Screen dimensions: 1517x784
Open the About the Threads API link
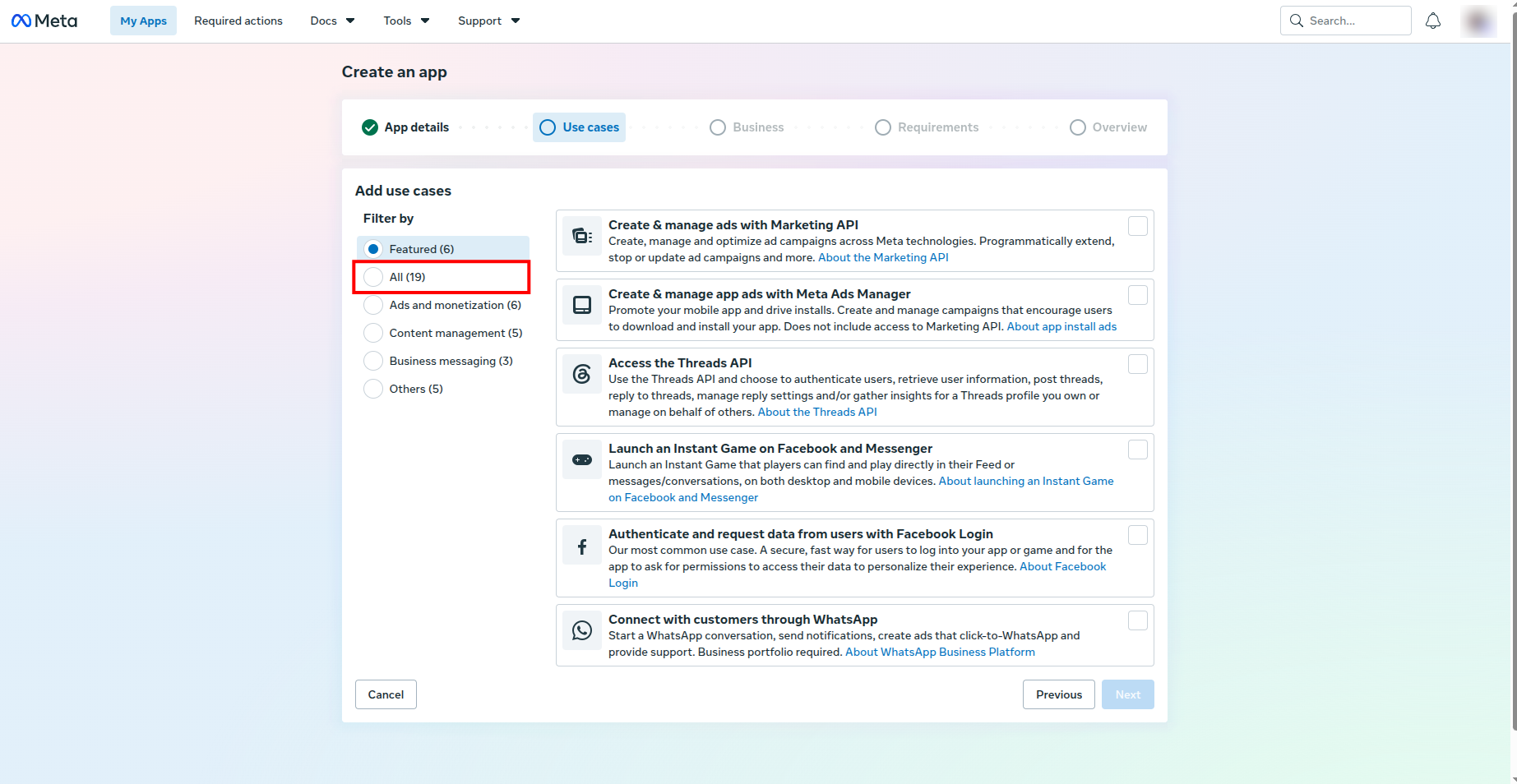coord(817,412)
